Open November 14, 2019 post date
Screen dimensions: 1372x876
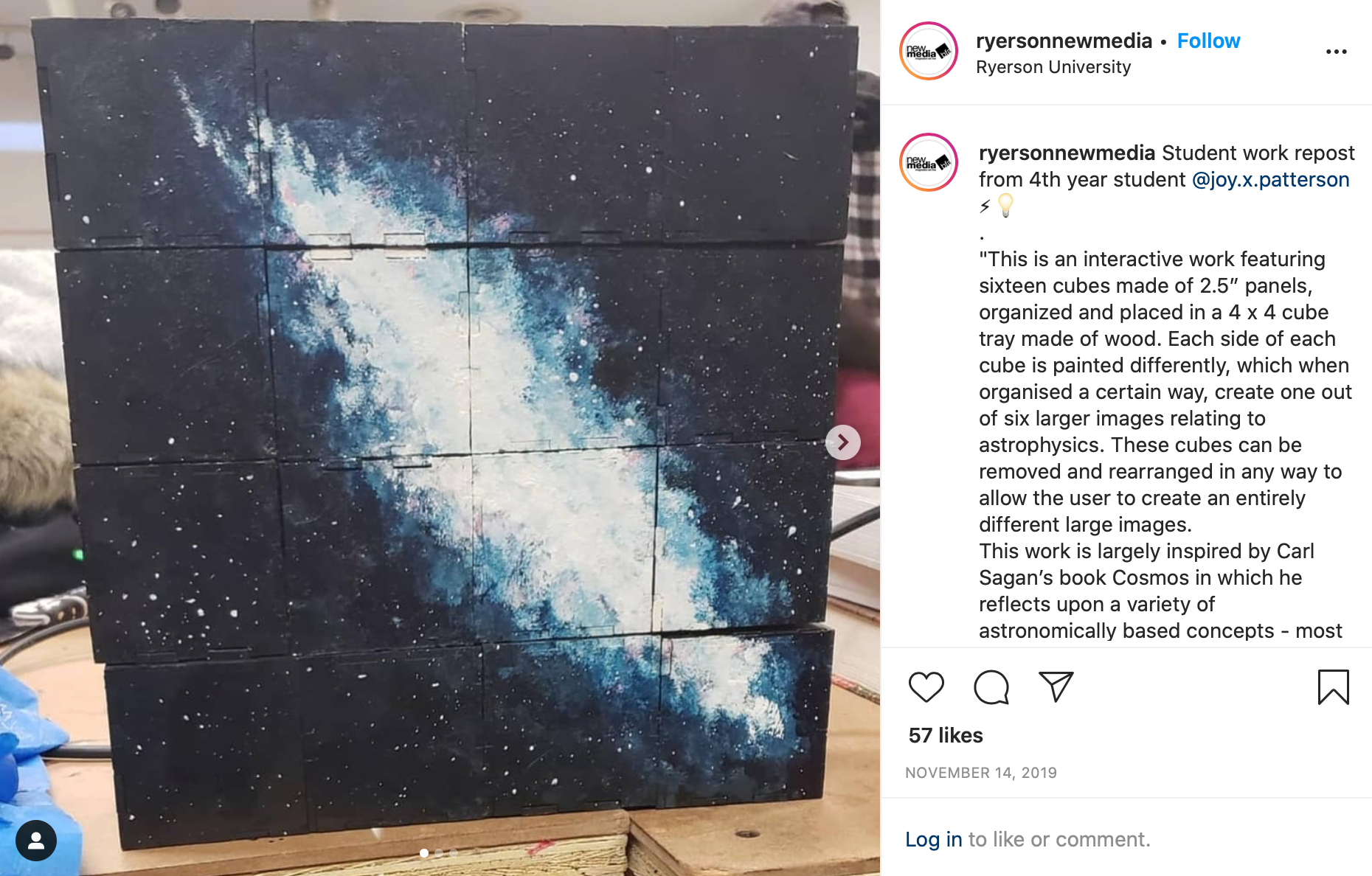(x=980, y=773)
